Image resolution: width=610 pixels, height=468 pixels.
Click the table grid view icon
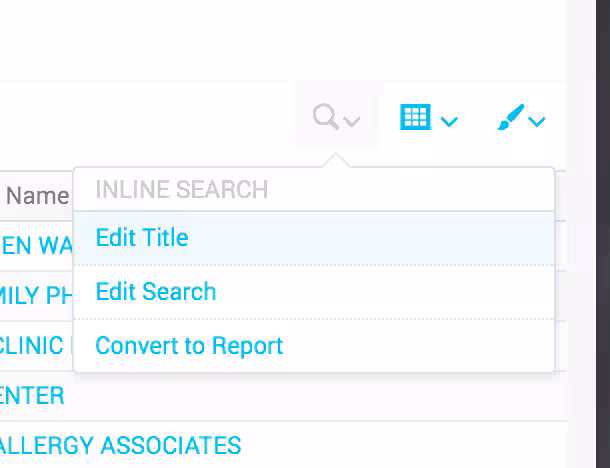point(414,117)
